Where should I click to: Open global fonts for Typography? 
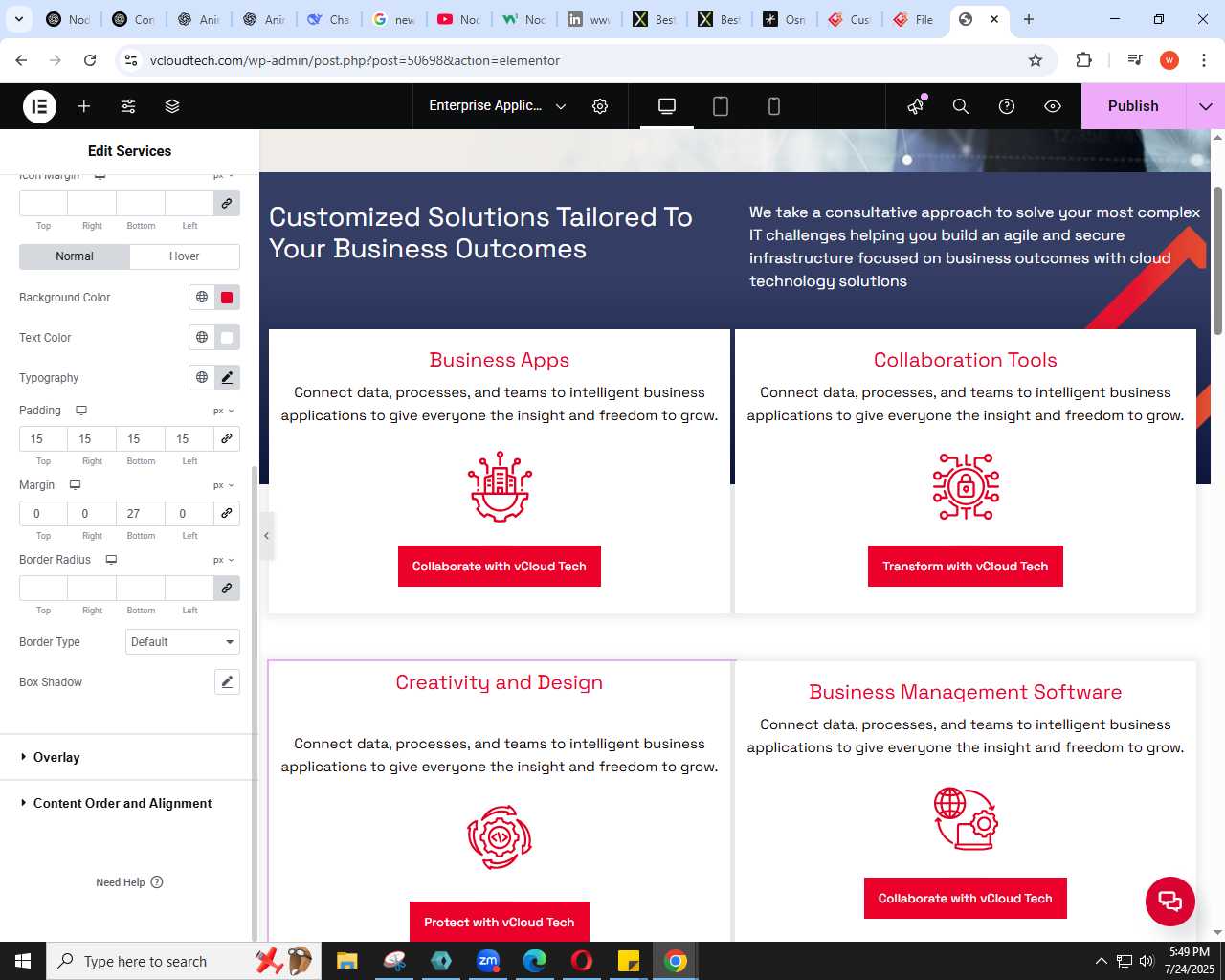(202, 378)
